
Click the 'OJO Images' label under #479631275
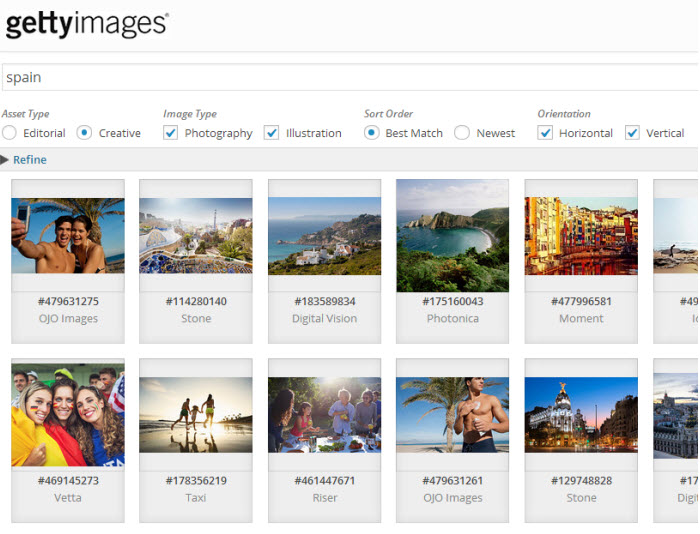click(x=68, y=318)
